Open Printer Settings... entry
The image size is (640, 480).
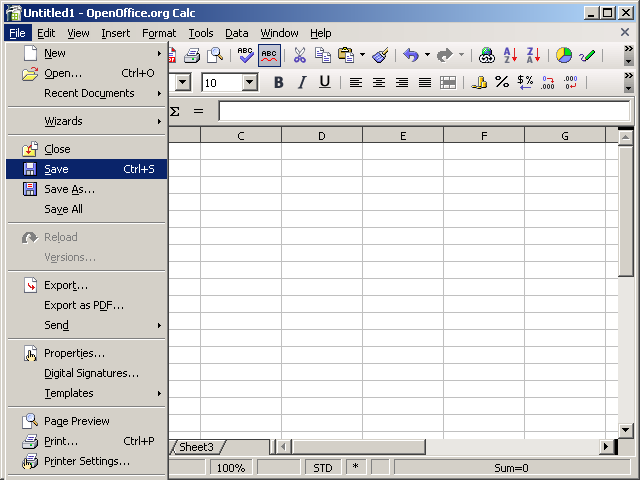coord(87,461)
